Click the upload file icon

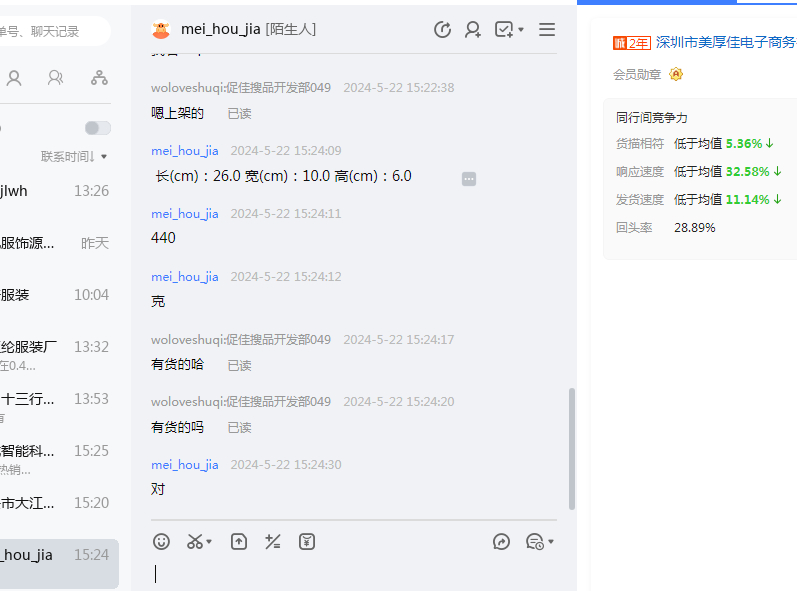point(239,542)
